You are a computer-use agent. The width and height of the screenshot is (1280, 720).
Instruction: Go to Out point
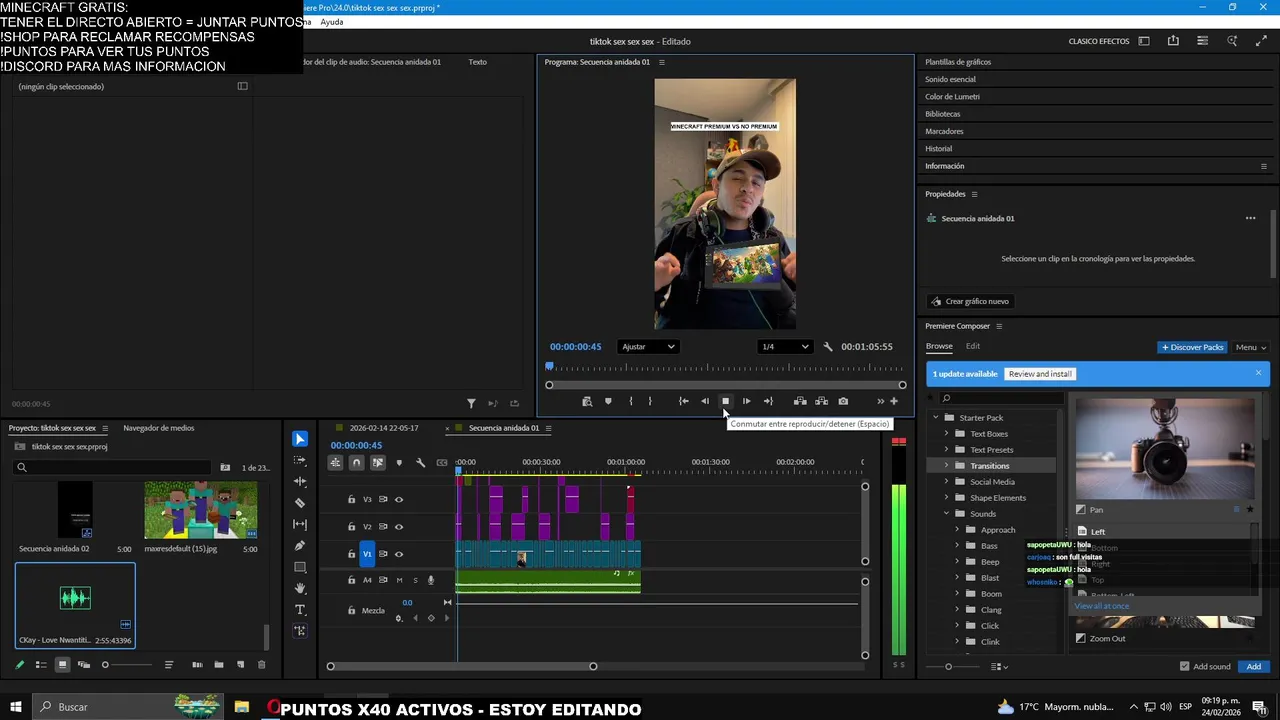click(x=768, y=401)
